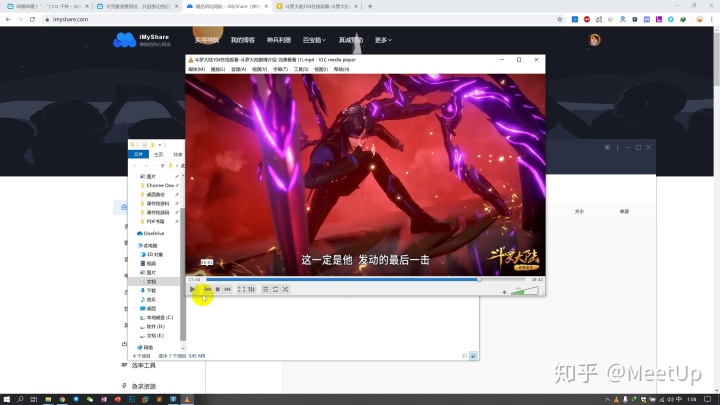Expand 百宝箱 dropdown in iMyShare nav
This screenshot has height=405, width=720.
click(x=315, y=40)
